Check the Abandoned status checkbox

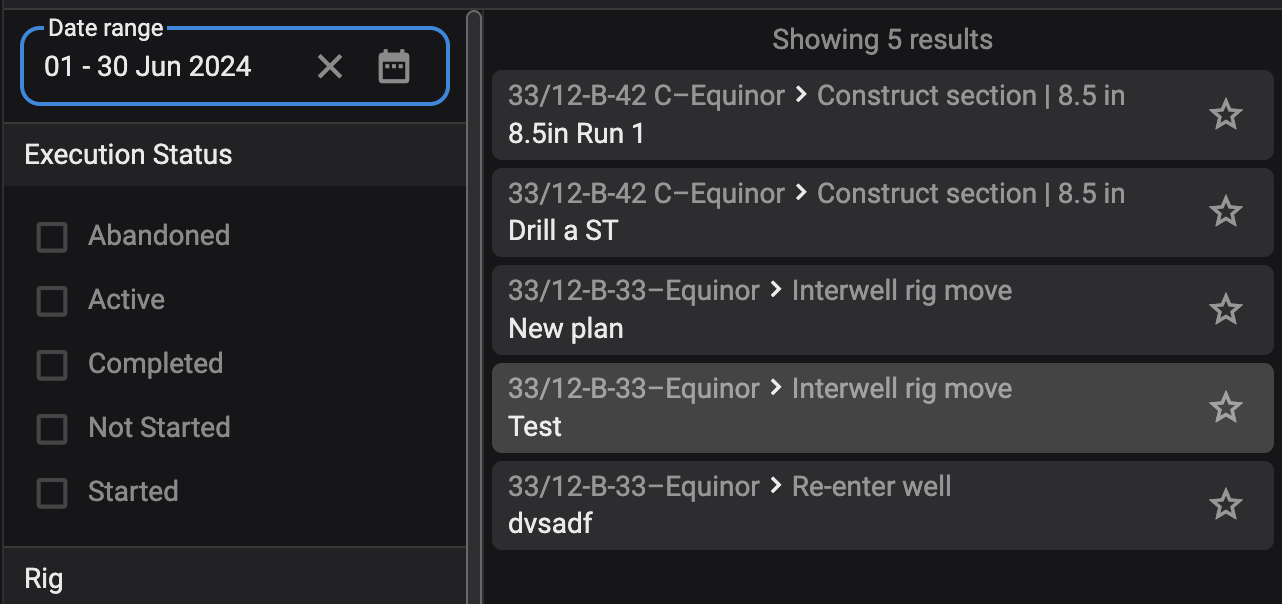pos(52,237)
